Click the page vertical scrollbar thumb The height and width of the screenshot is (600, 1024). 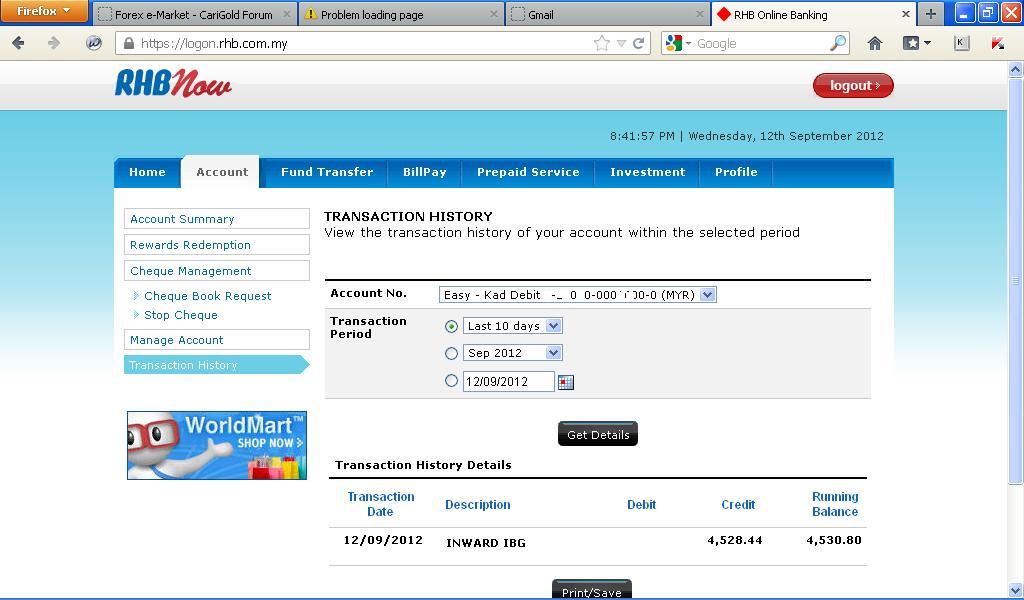(x=1016, y=281)
